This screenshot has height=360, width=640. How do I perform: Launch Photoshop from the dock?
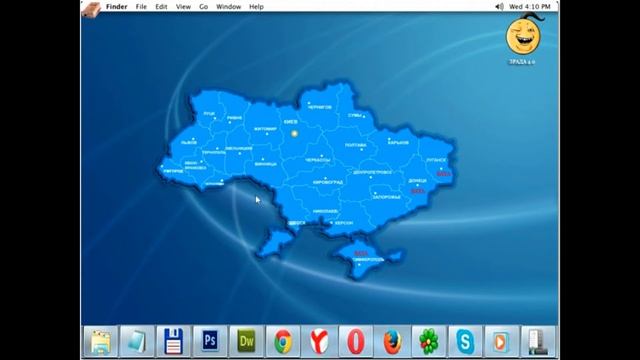click(210, 341)
